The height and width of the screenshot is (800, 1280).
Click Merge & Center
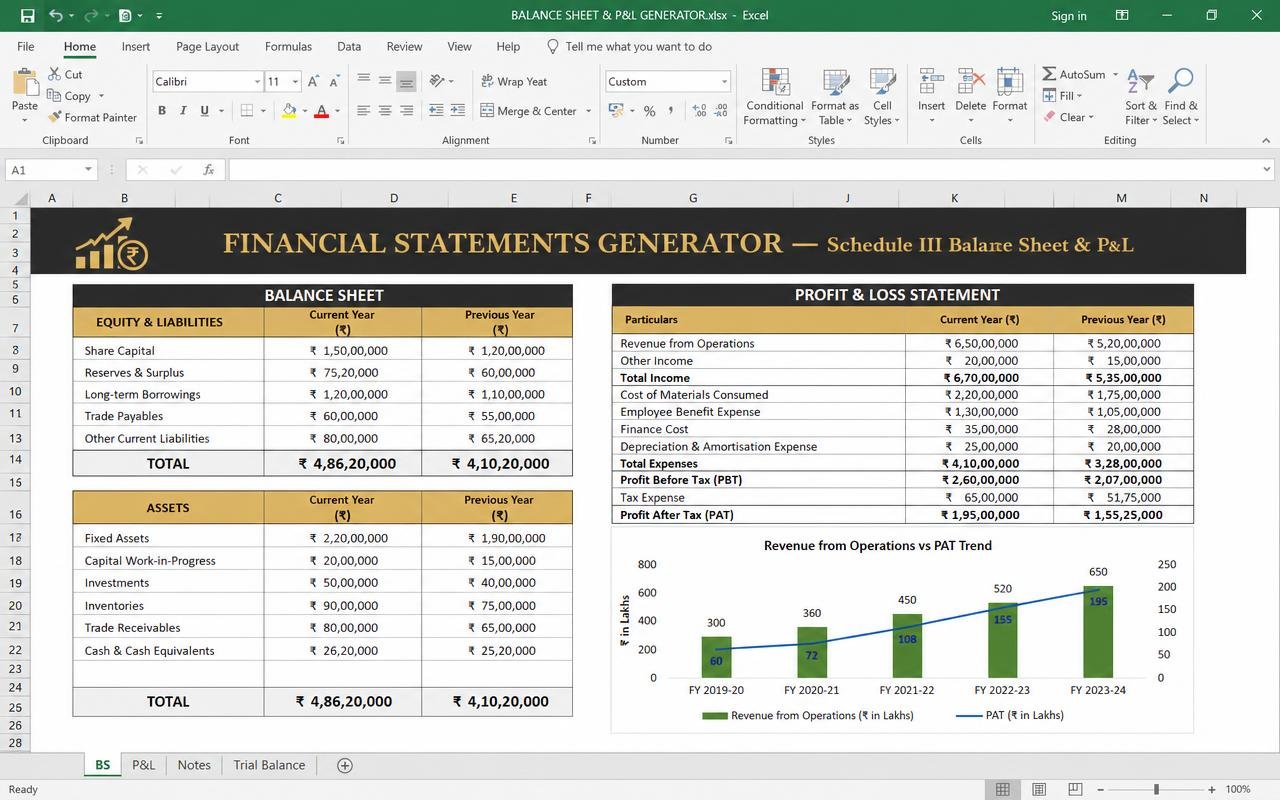click(x=528, y=111)
